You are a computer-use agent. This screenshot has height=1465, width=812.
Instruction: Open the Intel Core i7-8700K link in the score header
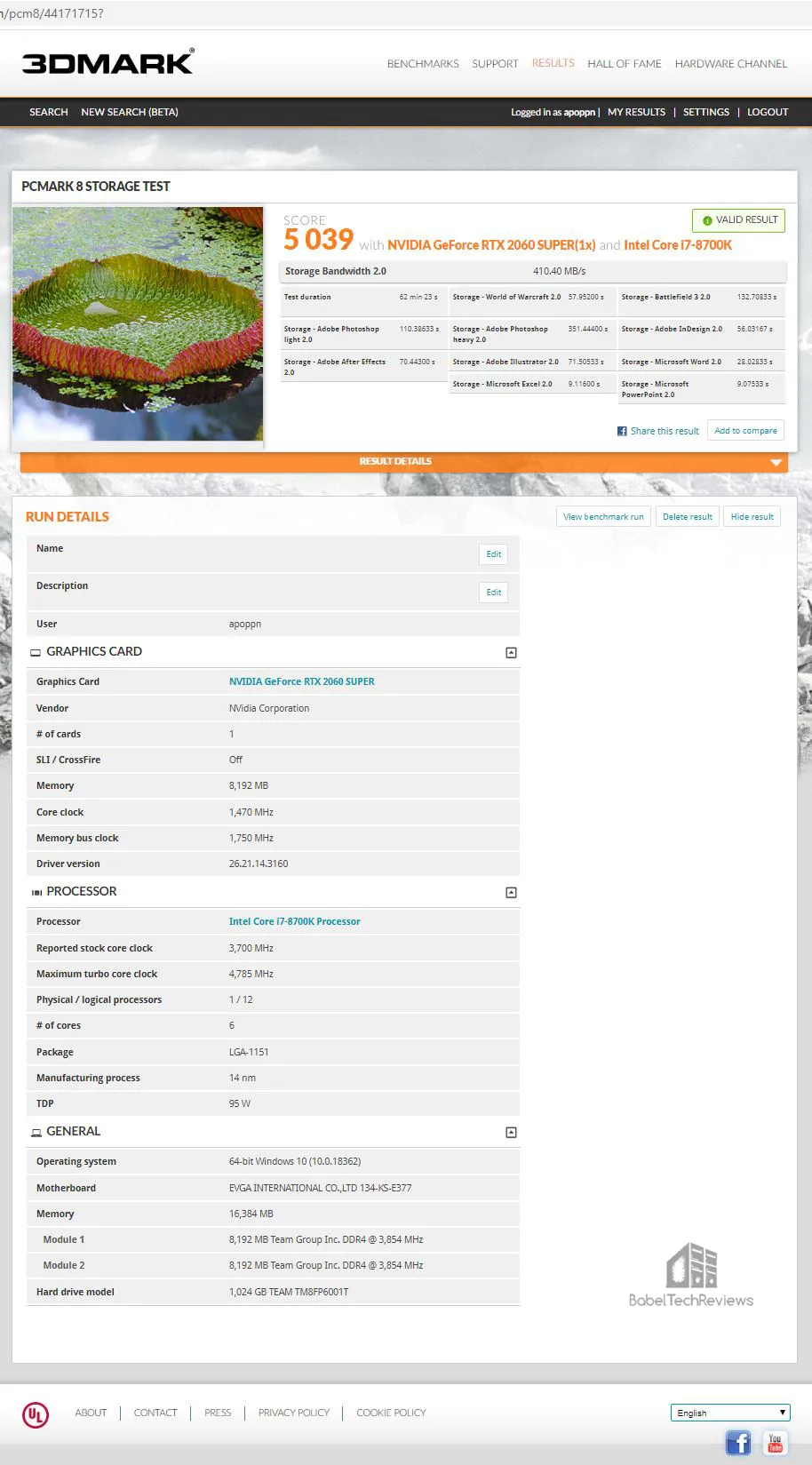point(678,245)
